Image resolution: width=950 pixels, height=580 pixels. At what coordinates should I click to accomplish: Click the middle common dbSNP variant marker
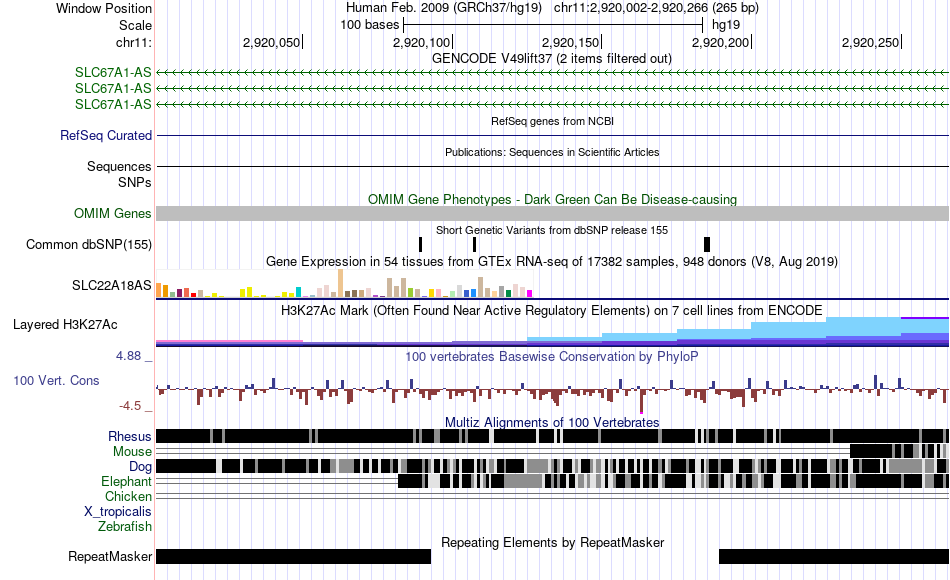(474, 244)
